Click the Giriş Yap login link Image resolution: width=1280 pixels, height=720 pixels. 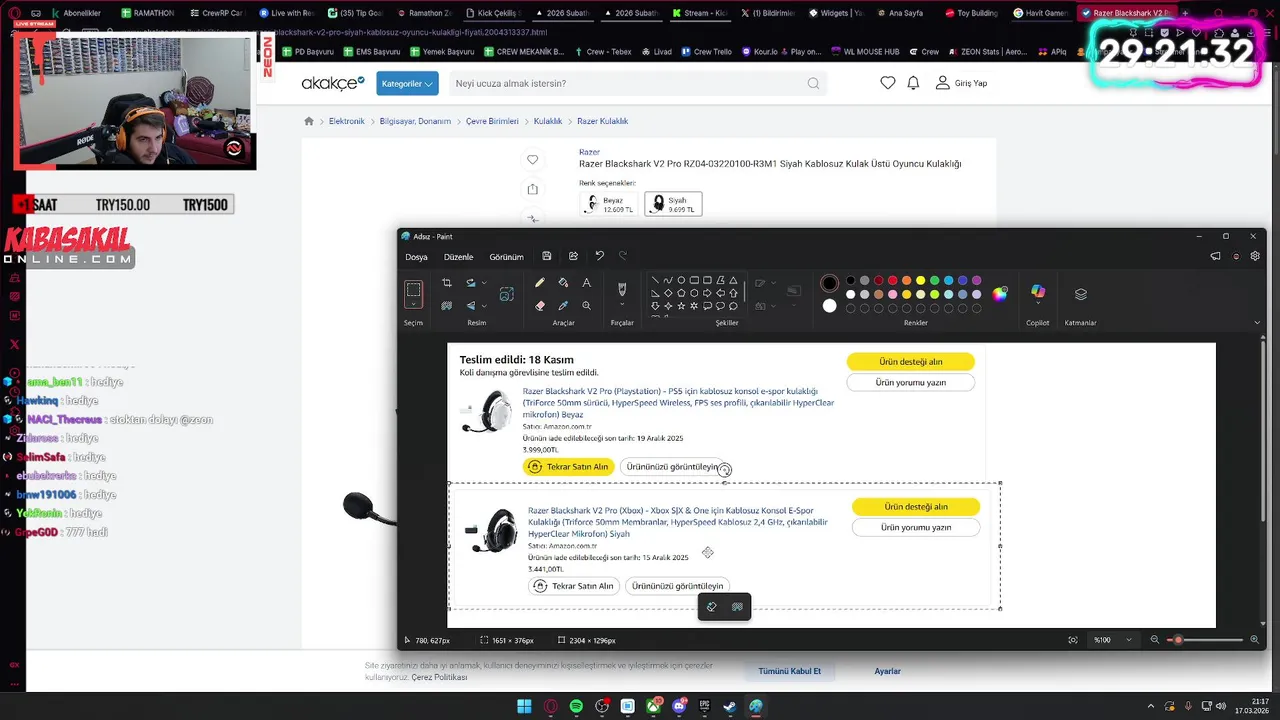point(961,83)
